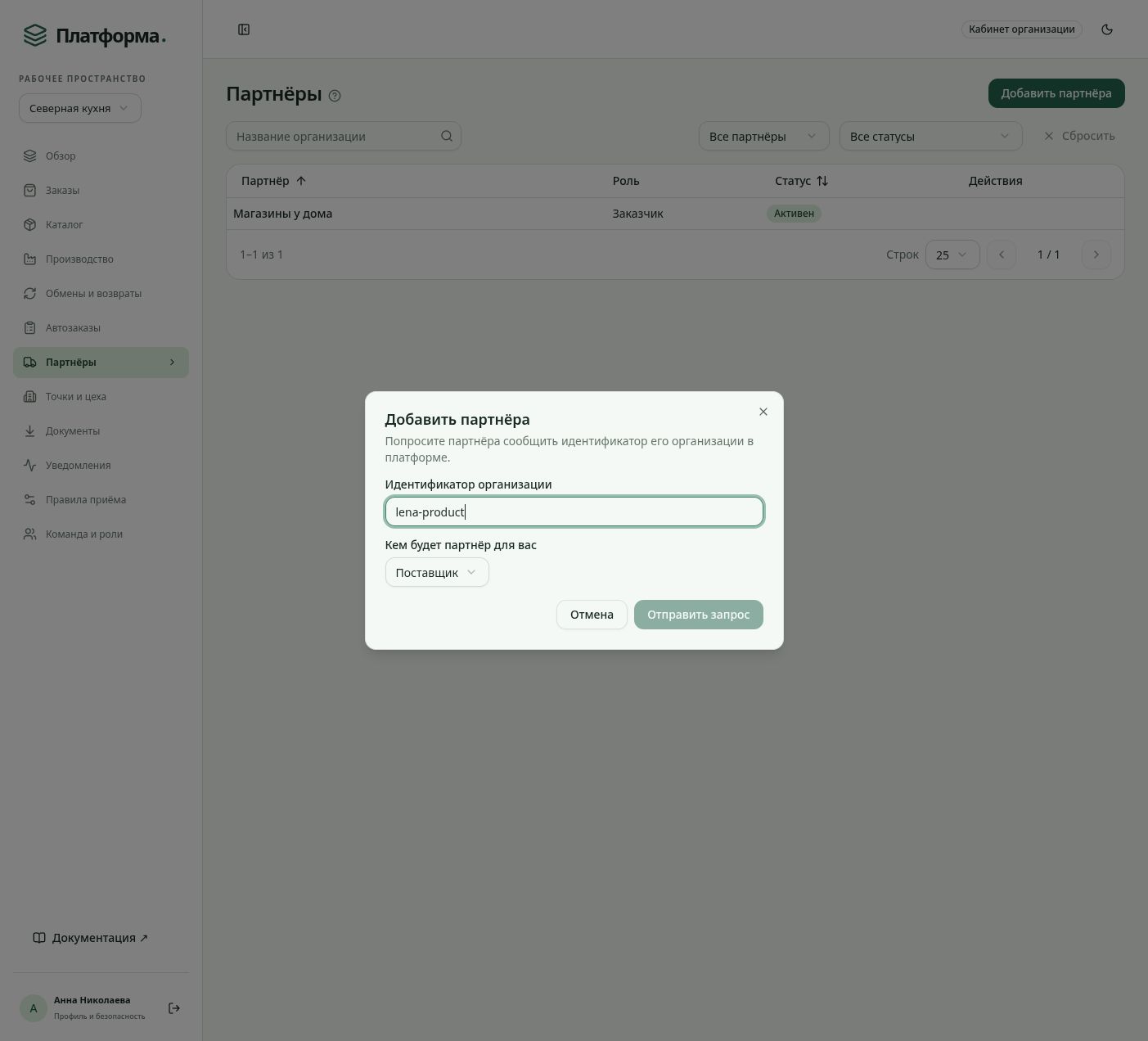Click the Магазины у дома table row

675,214
